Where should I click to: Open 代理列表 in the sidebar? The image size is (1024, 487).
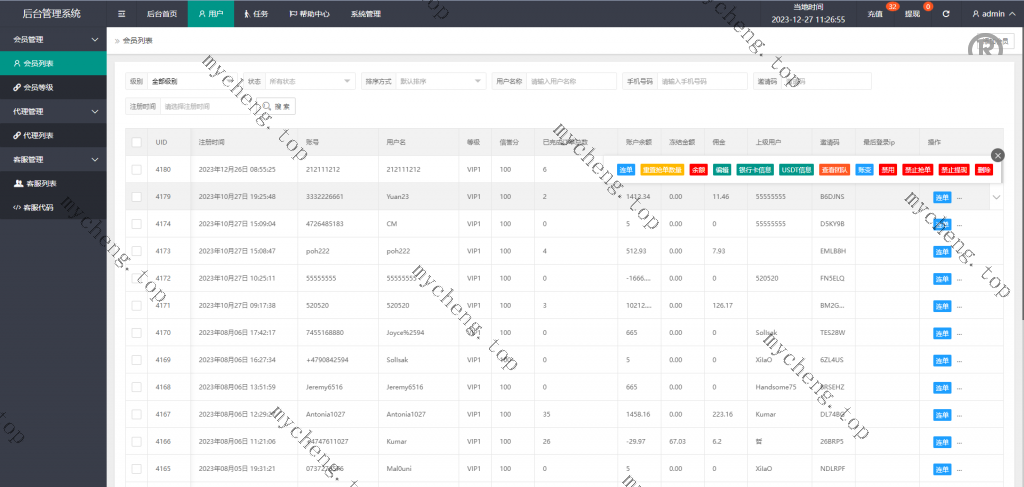(x=39, y=135)
